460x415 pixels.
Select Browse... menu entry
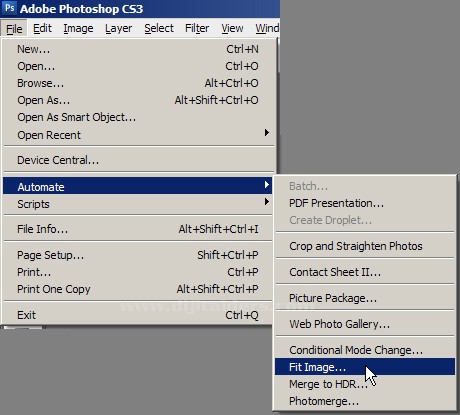pos(138,83)
